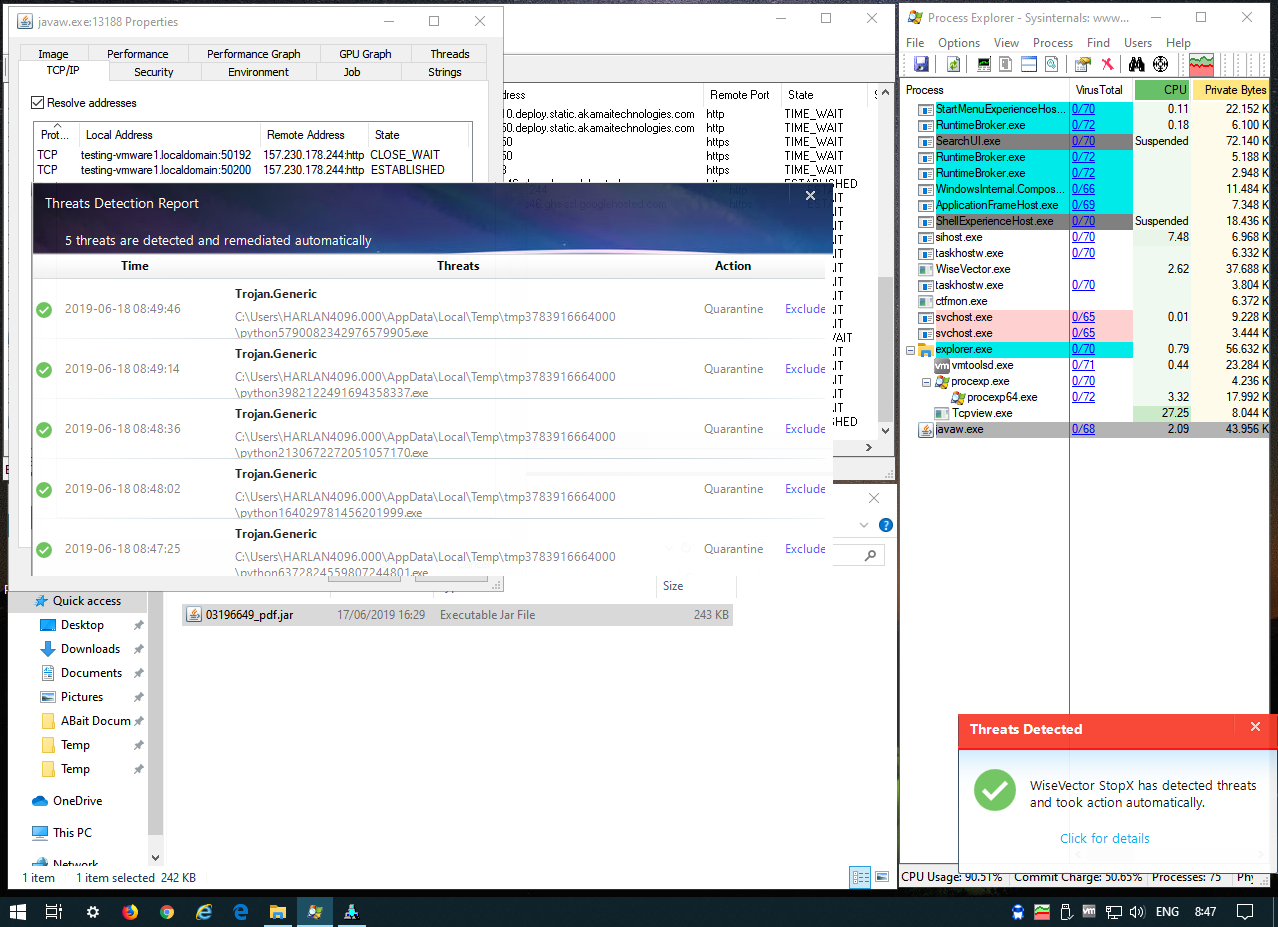The width and height of the screenshot is (1278, 927).
Task: Click the Protocol column sort arrow header
Action: click(57, 127)
